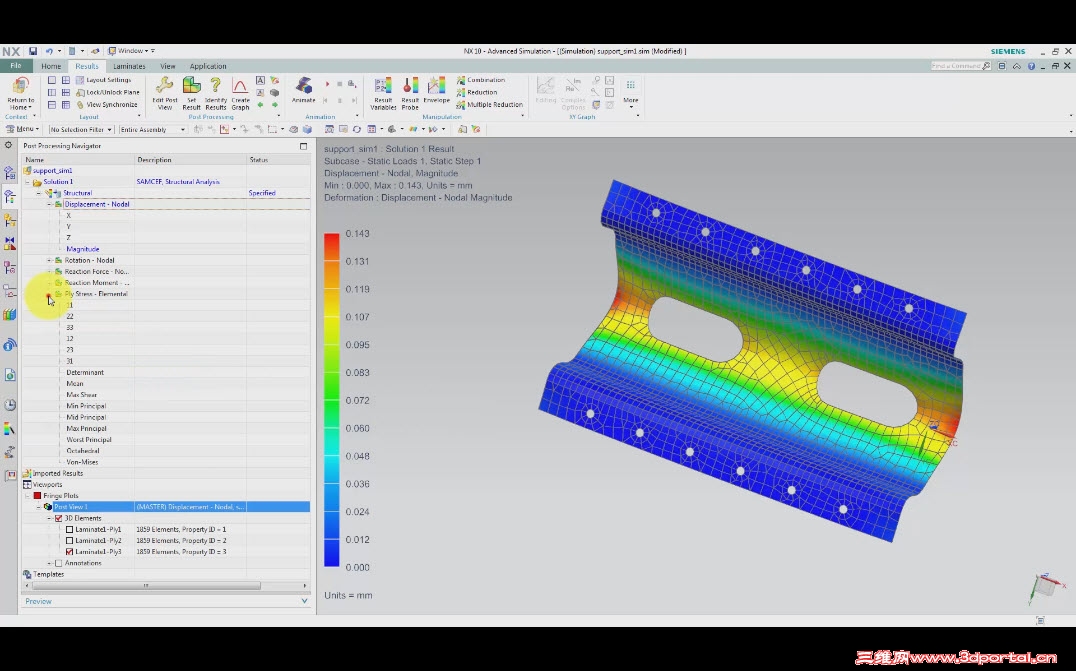Click the Create Graph icon
Viewport: 1076px width, 671px height.
point(240,93)
